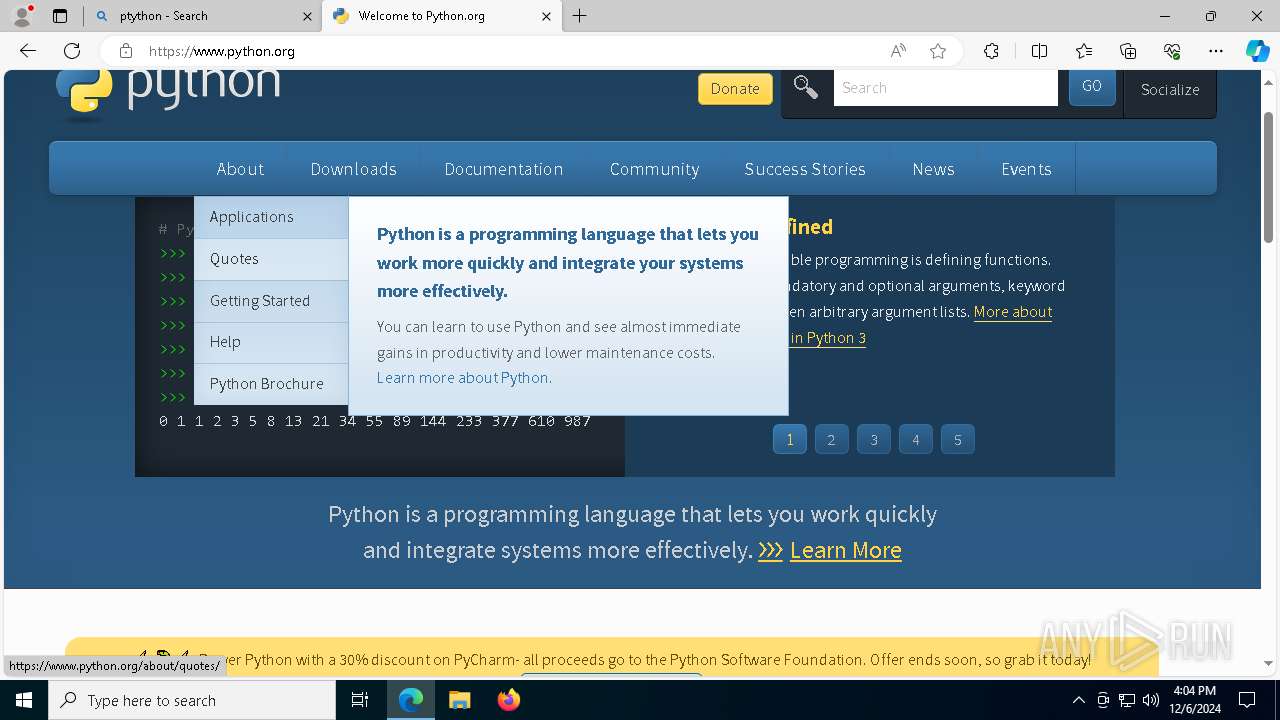Viewport: 1280px width, 720px height.
Task: Click the volume speaker tray icon
Action: point(1151,700)
